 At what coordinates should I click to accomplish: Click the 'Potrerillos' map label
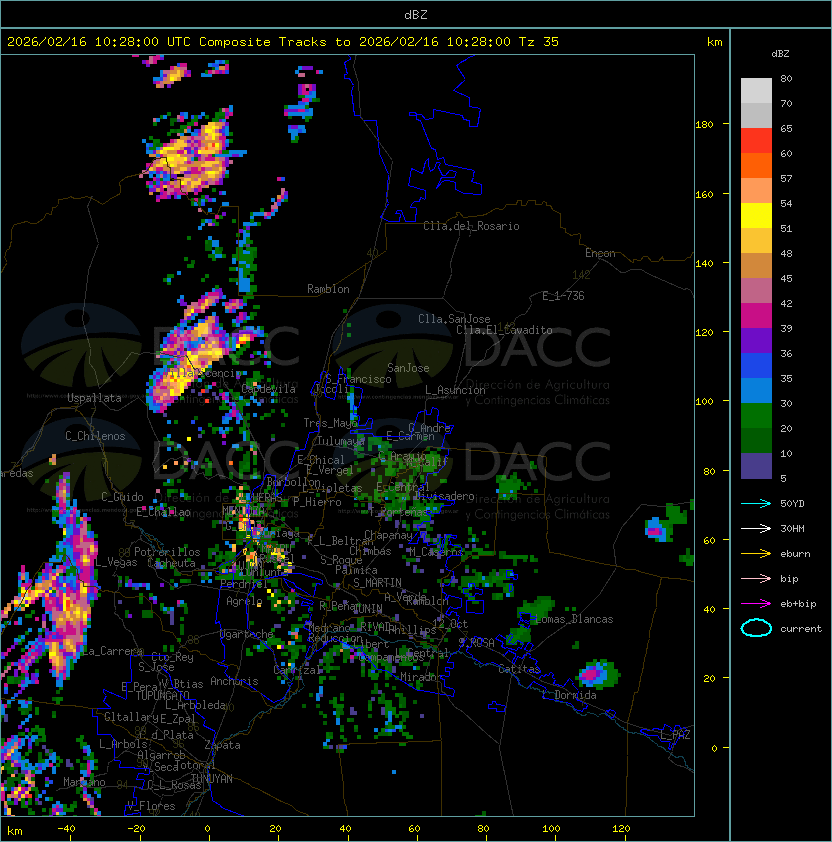(167, 552)
